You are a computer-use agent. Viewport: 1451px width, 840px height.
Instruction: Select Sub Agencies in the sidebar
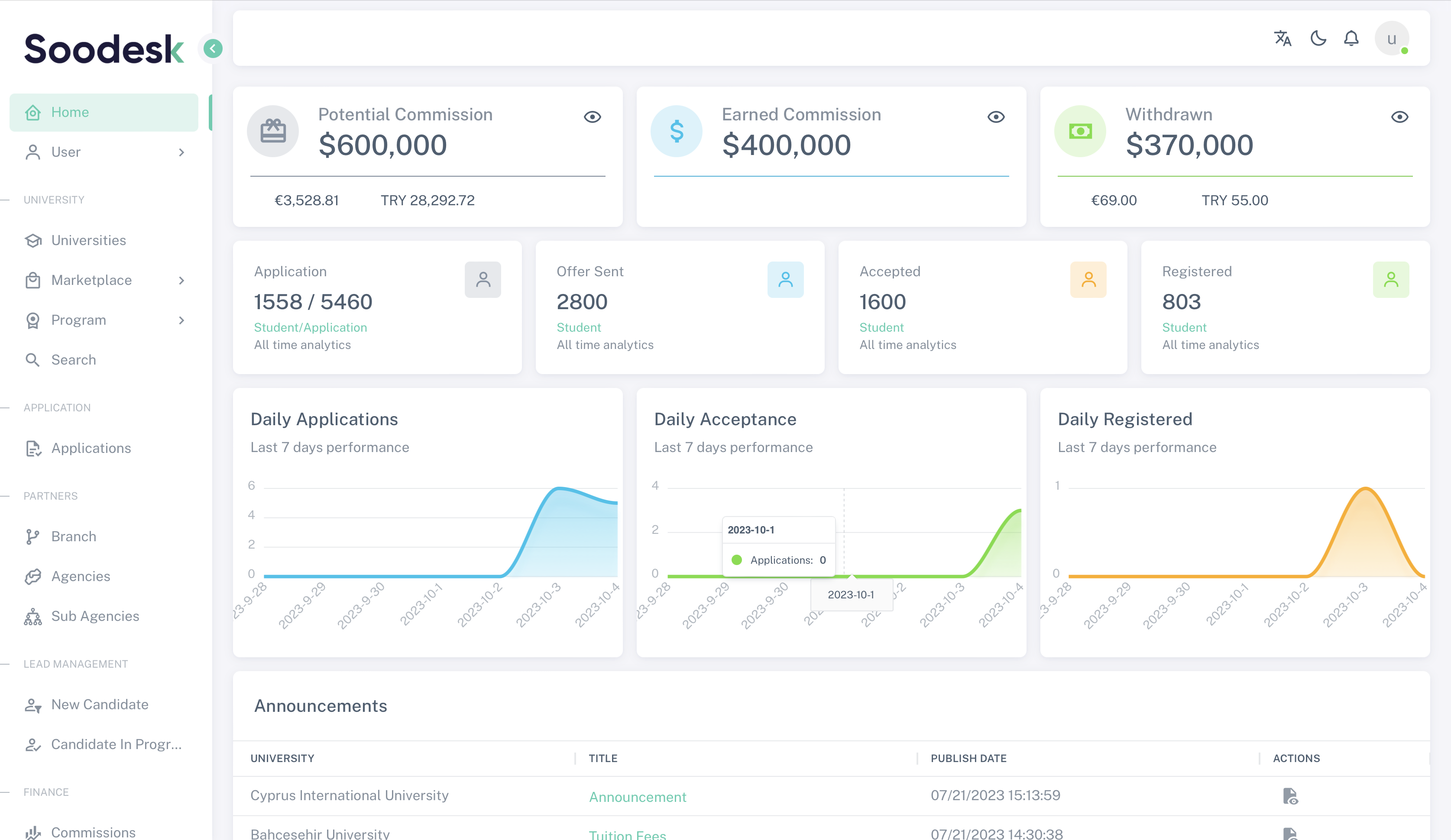95,616
